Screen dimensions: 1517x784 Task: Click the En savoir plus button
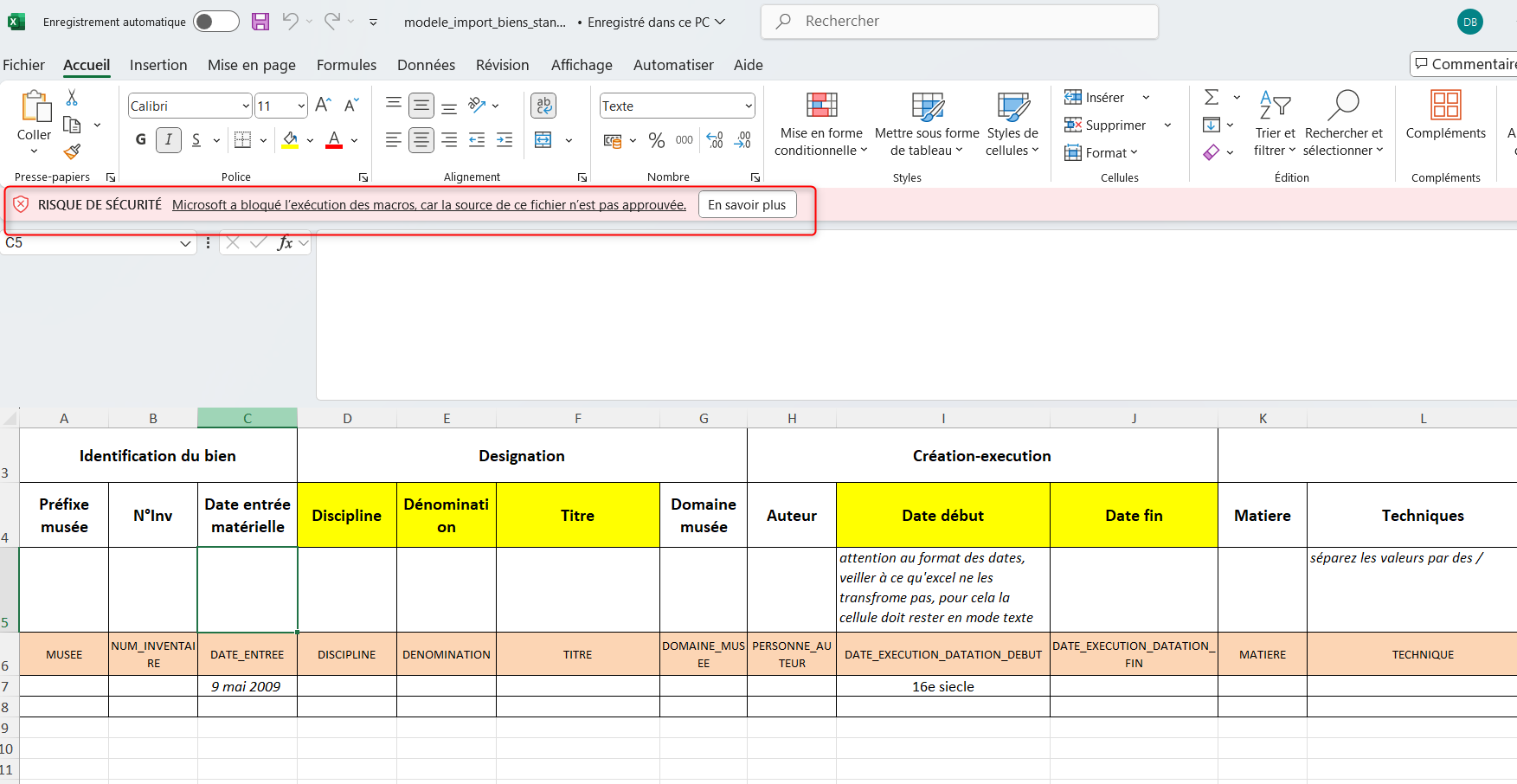pos(747,205)
